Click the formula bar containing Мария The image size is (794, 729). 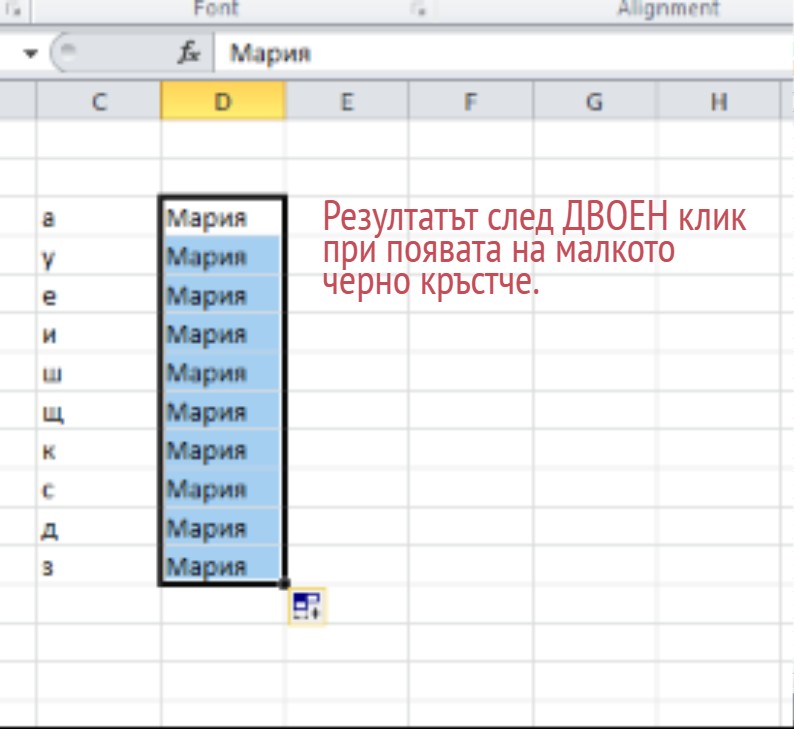point(500,53)
